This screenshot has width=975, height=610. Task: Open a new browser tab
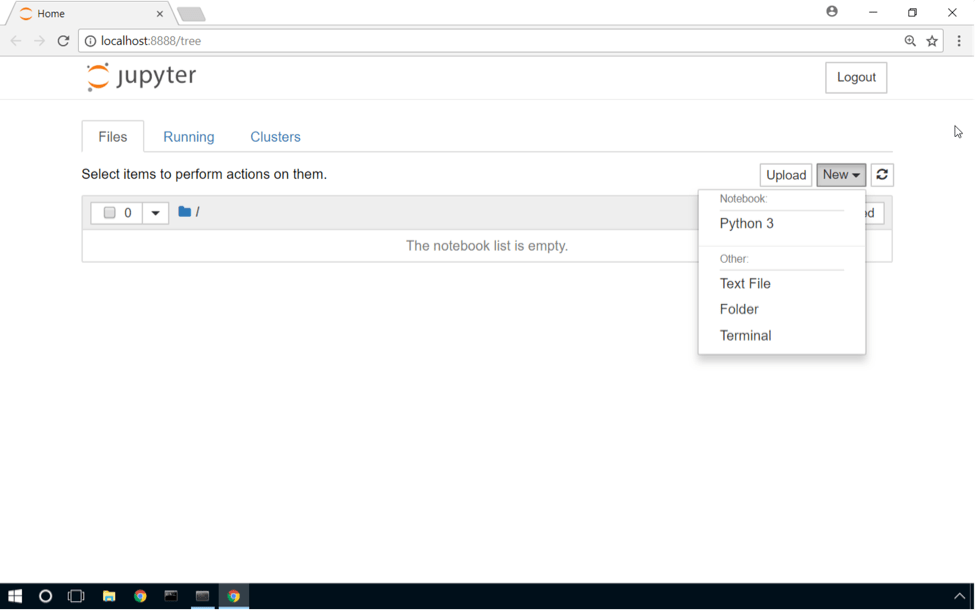[191, 14]
